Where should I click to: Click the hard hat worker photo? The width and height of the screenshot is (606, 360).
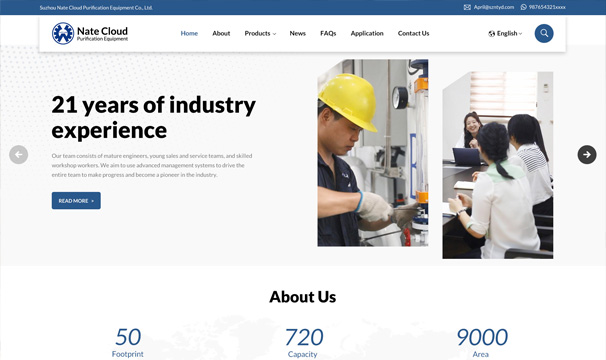click(x=373, y=153)
